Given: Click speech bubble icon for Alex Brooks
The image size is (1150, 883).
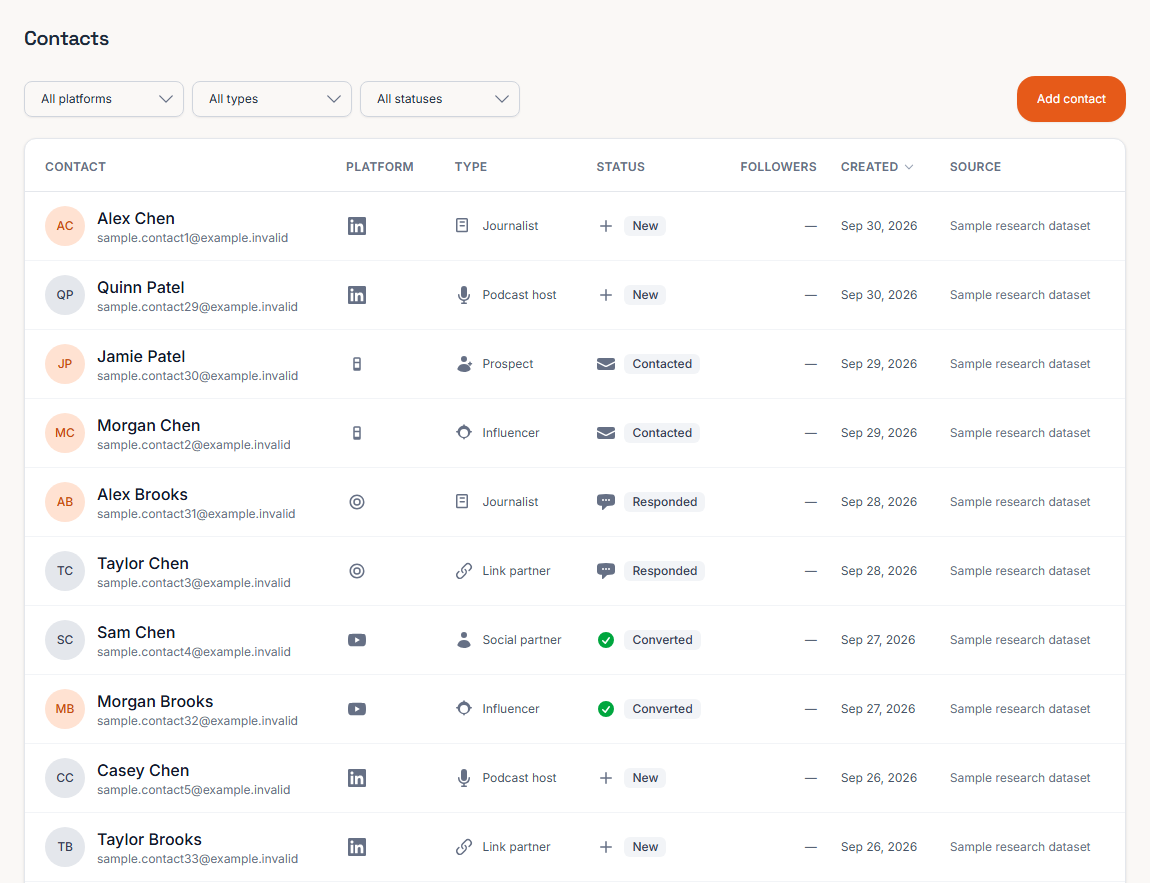Looking at the screenshot, I should point(606,502).
